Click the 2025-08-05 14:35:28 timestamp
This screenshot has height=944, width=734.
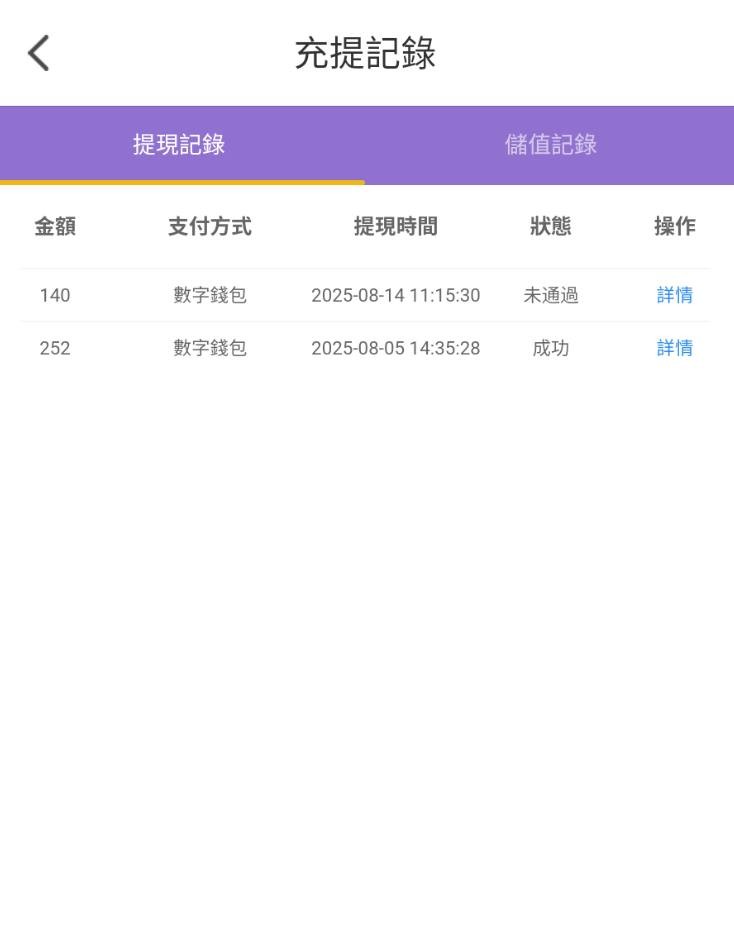click(x=395, y=348)
